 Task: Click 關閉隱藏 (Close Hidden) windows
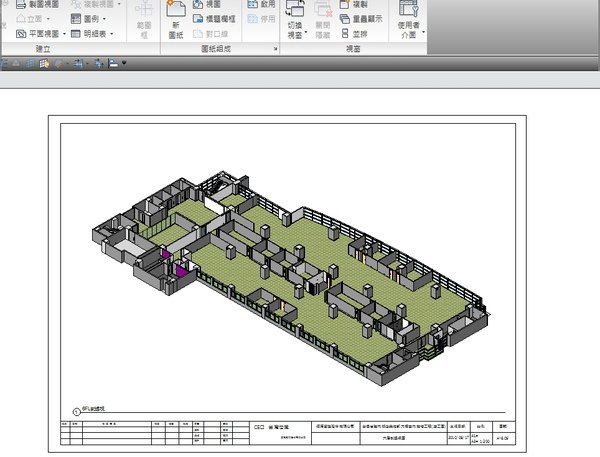tap(323, 20)
